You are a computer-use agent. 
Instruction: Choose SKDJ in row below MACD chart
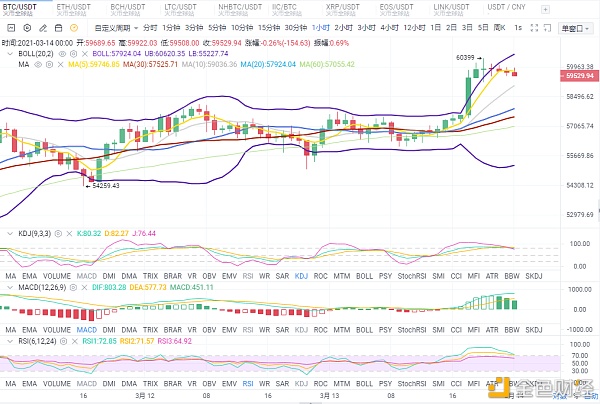[534, 330]
